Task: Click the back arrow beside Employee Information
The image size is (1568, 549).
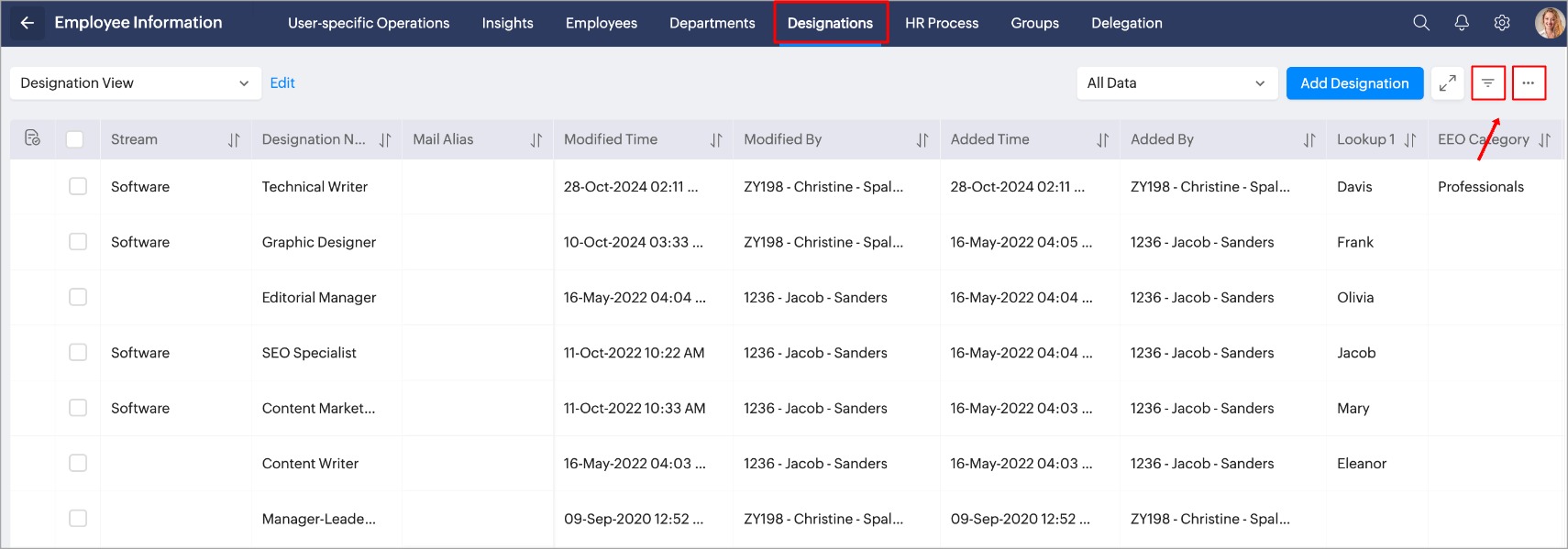Action: (28, 23)
